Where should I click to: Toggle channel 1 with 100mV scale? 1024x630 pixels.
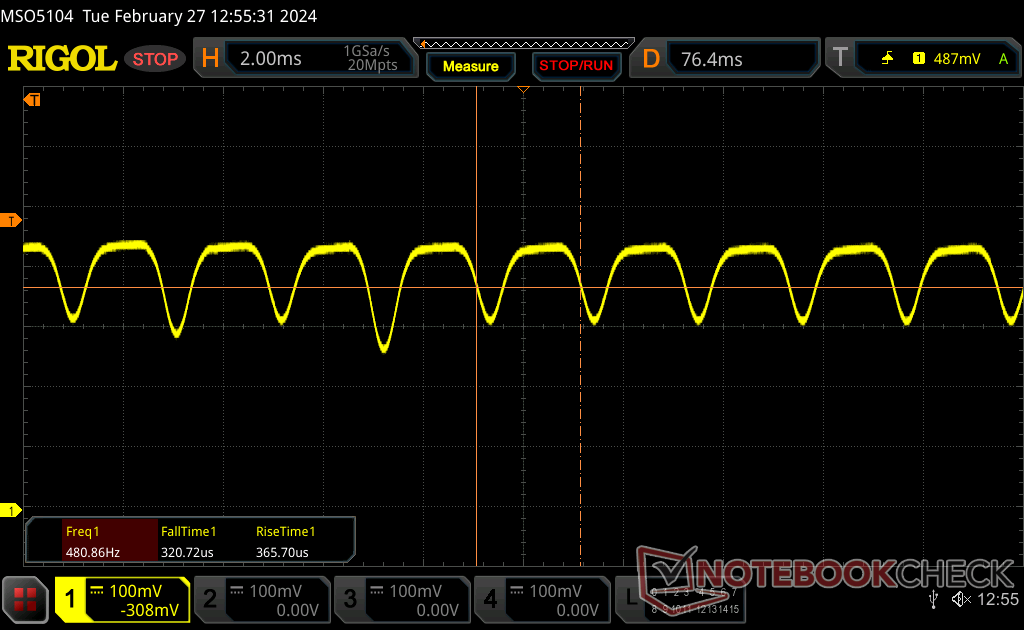tap(122, 600)
